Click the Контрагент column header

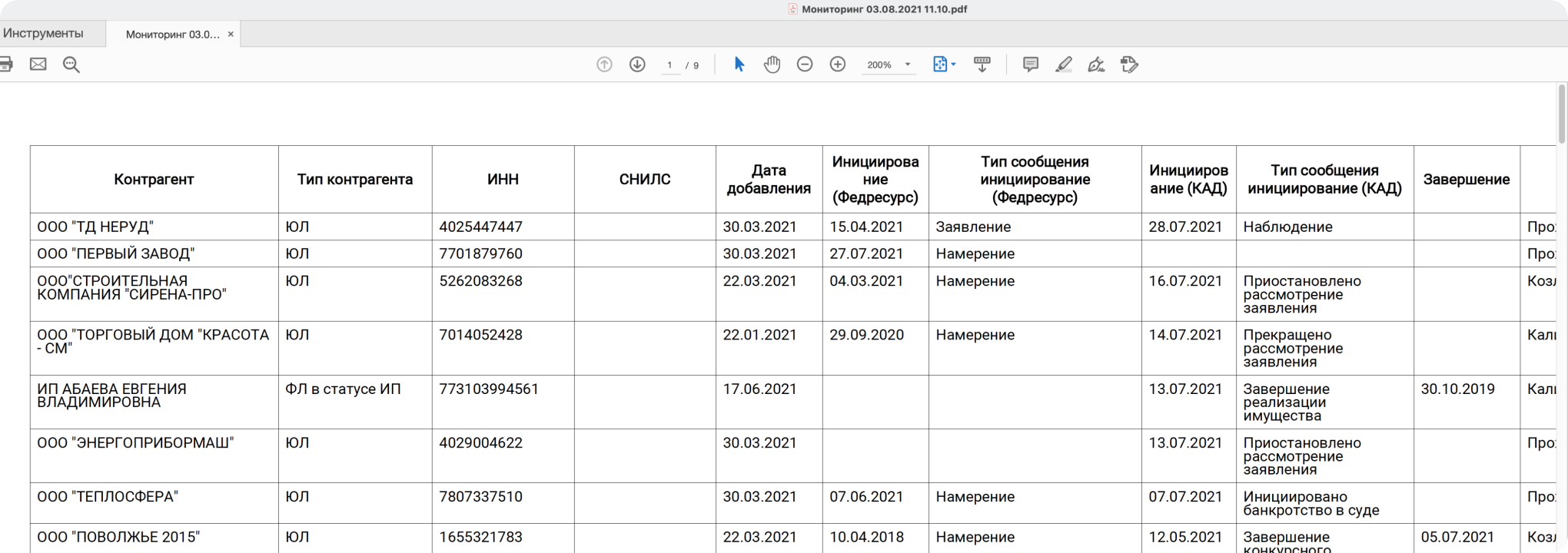coord(154,179)
